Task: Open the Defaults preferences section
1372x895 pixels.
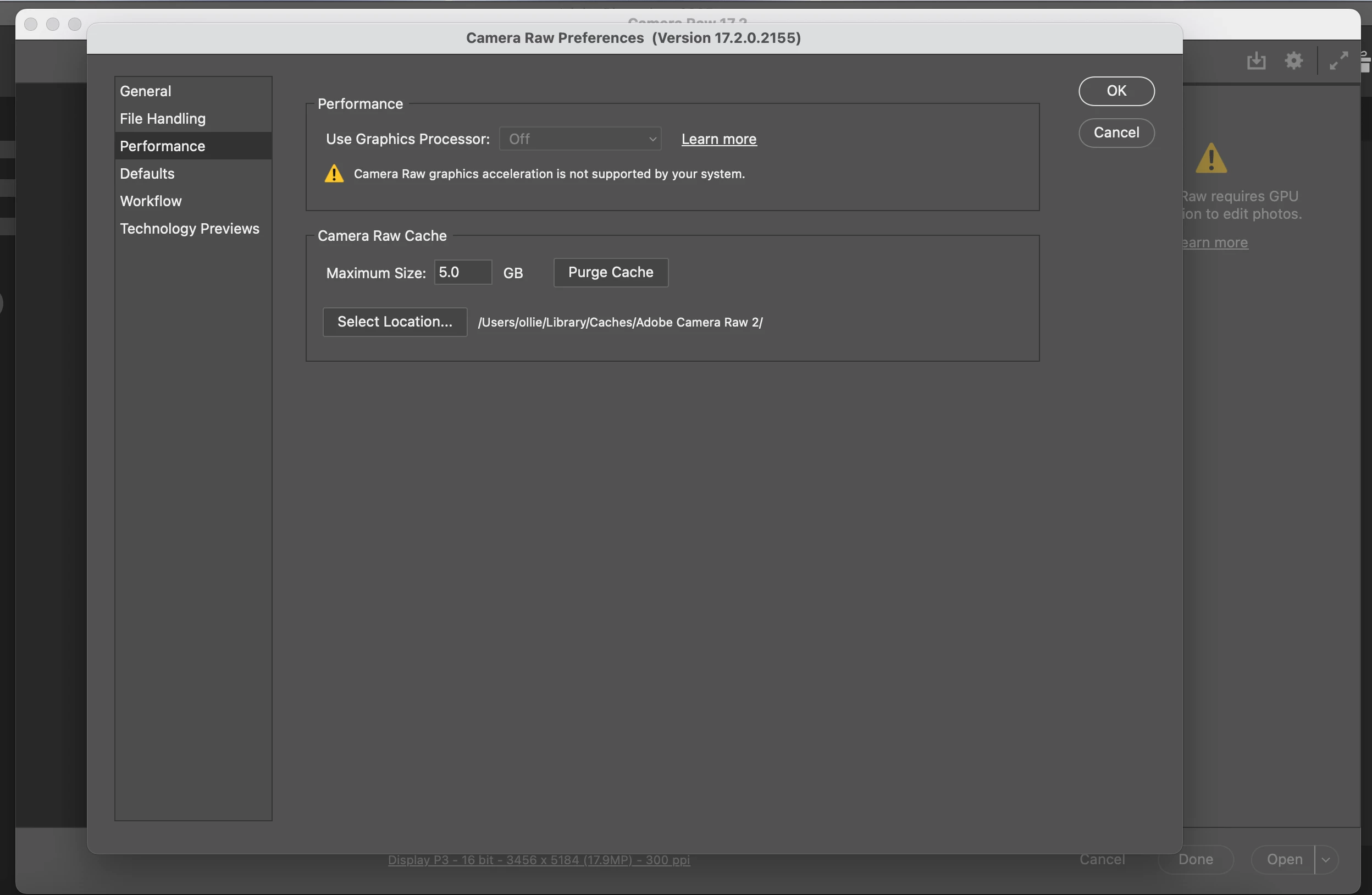Action: (x=147, y=174)
